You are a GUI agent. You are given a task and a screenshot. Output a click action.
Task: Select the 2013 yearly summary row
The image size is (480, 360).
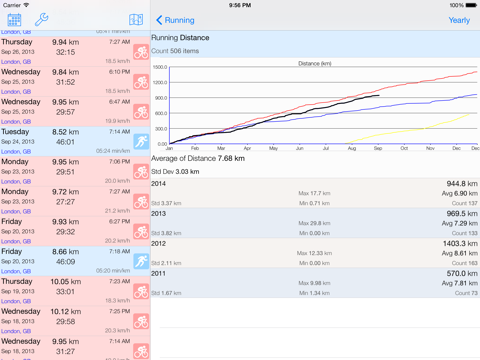[x=315, y=223]
